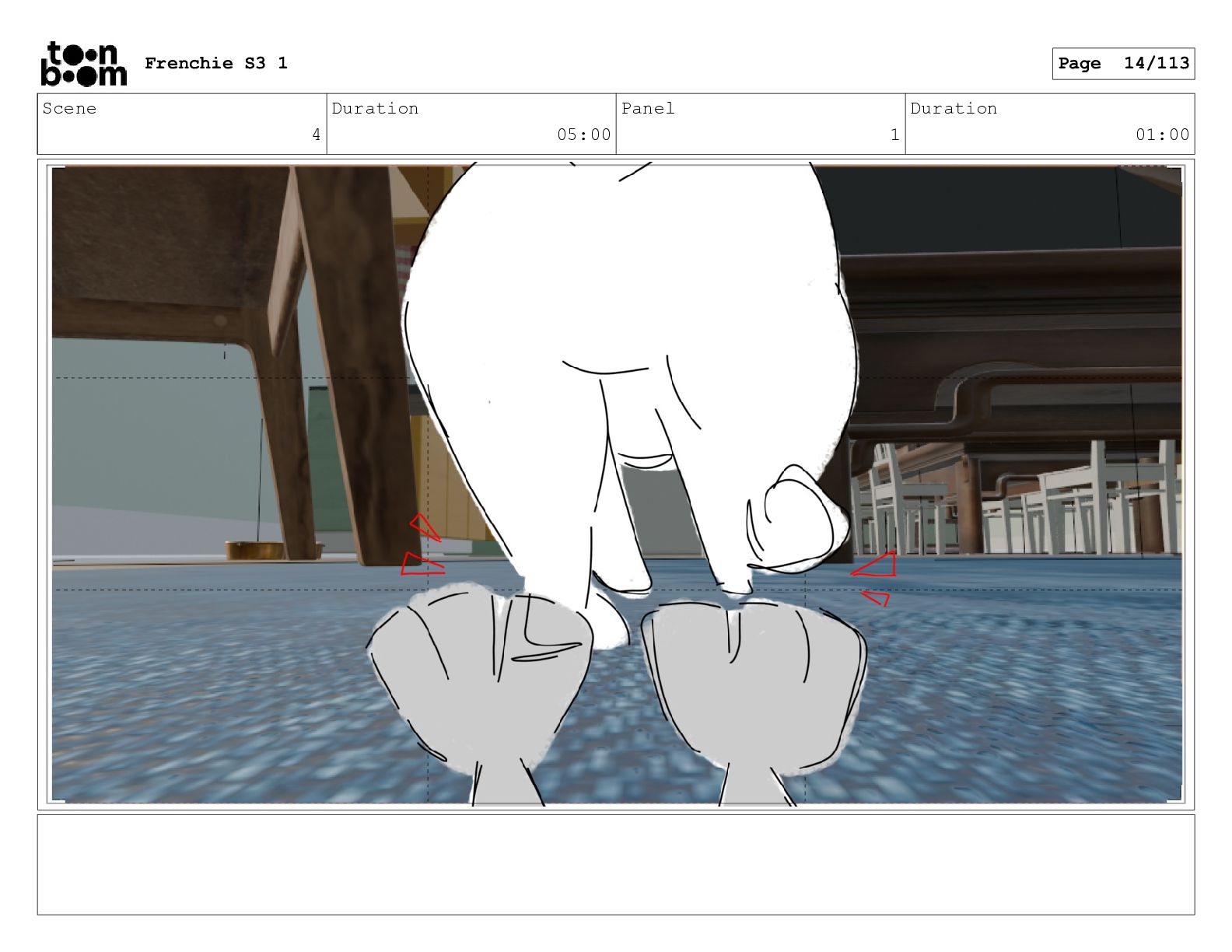
Task: Click the 'Scene' label in header table
Action: pos(69,109)
